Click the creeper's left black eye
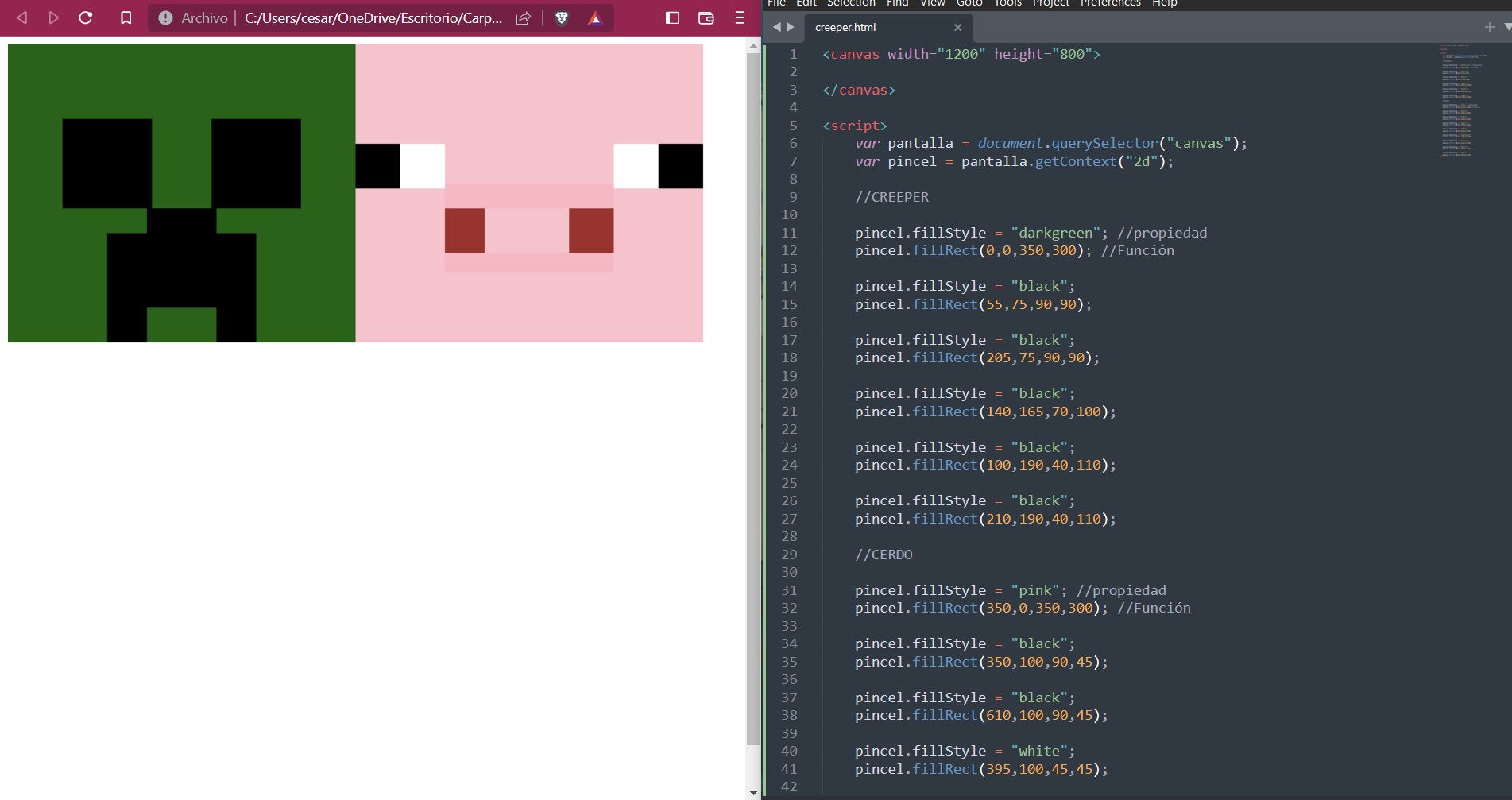Screen dimensions: 1512x800 pos(107,164)
